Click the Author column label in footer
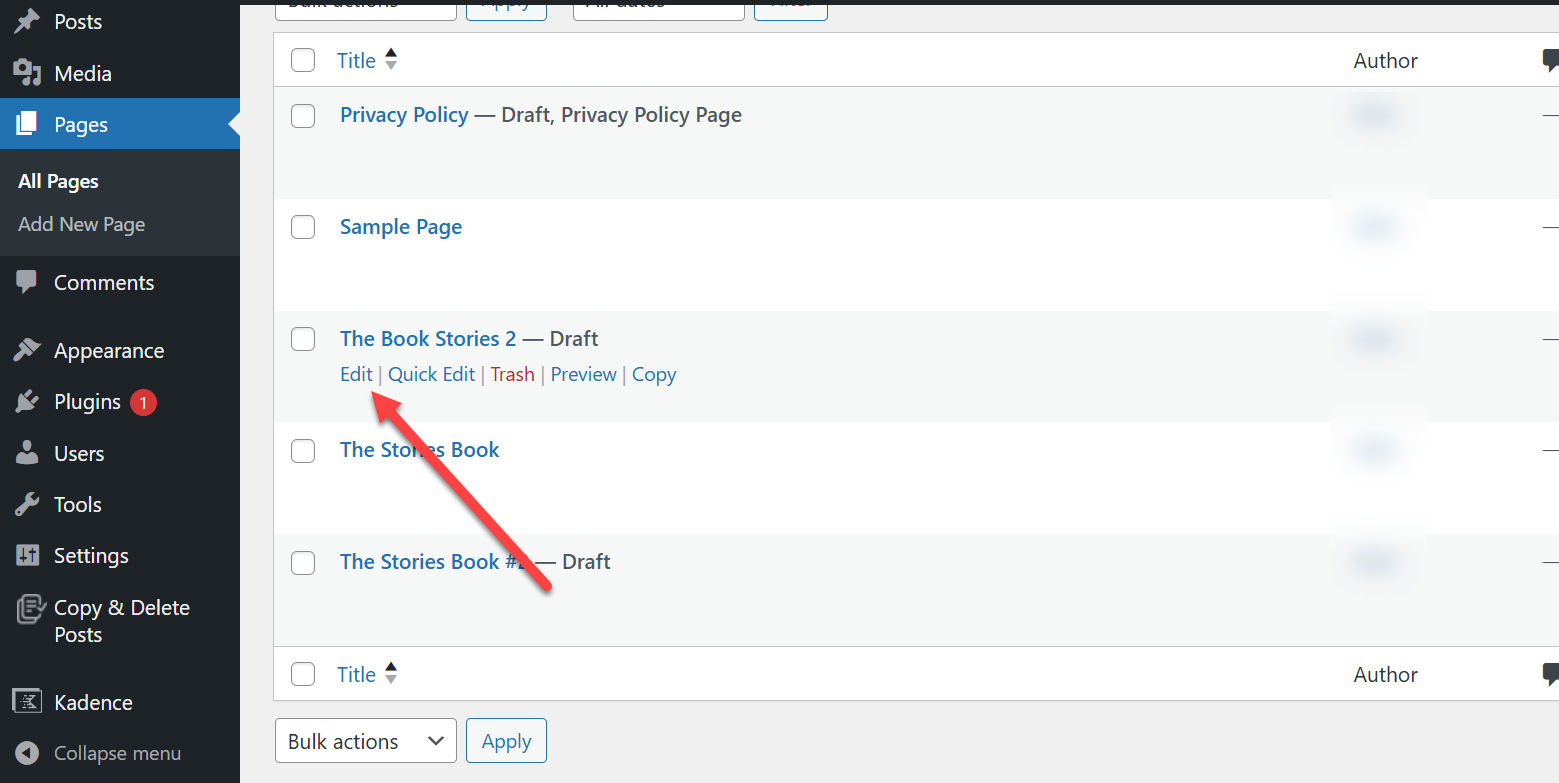Viewport: 1559px width, 783px height. pyautogui.click(x=1385, y=675)
